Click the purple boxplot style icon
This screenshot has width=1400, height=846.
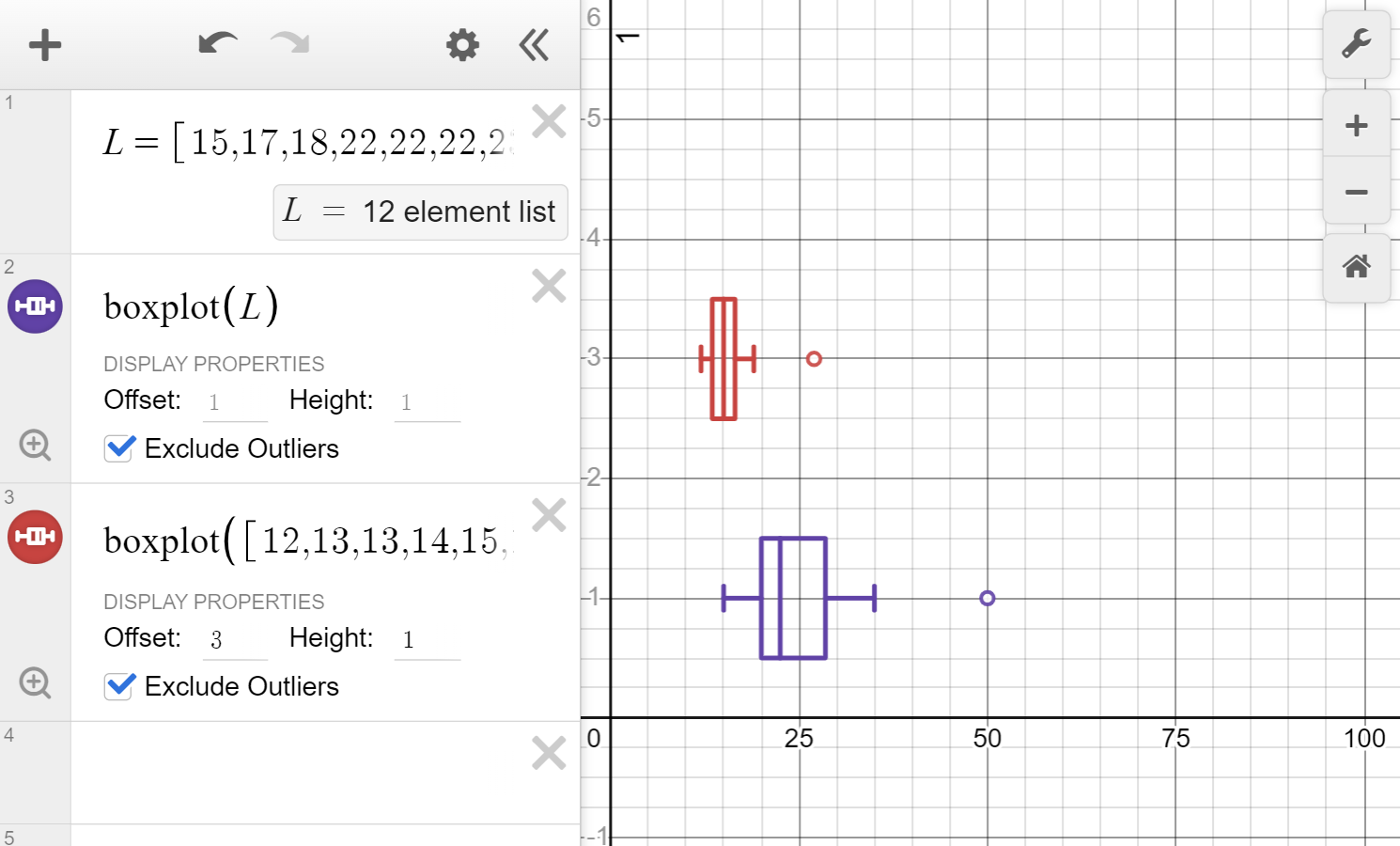click(x=35, y=305)
